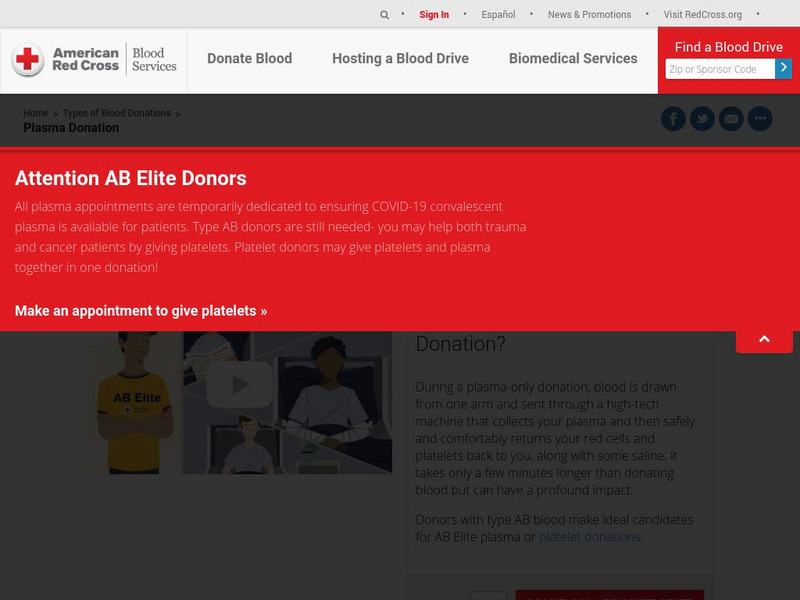The height and width of the screenshot is (600, 800).
Task: Go to Home breadcrumb
Action: click(x=36, y=113)
